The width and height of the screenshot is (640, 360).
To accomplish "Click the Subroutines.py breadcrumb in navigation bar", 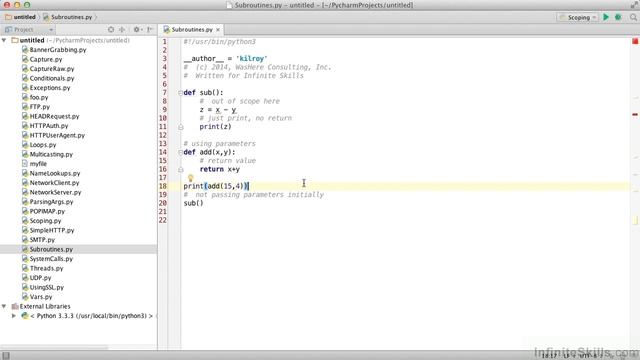I will (x=67, y=17).
